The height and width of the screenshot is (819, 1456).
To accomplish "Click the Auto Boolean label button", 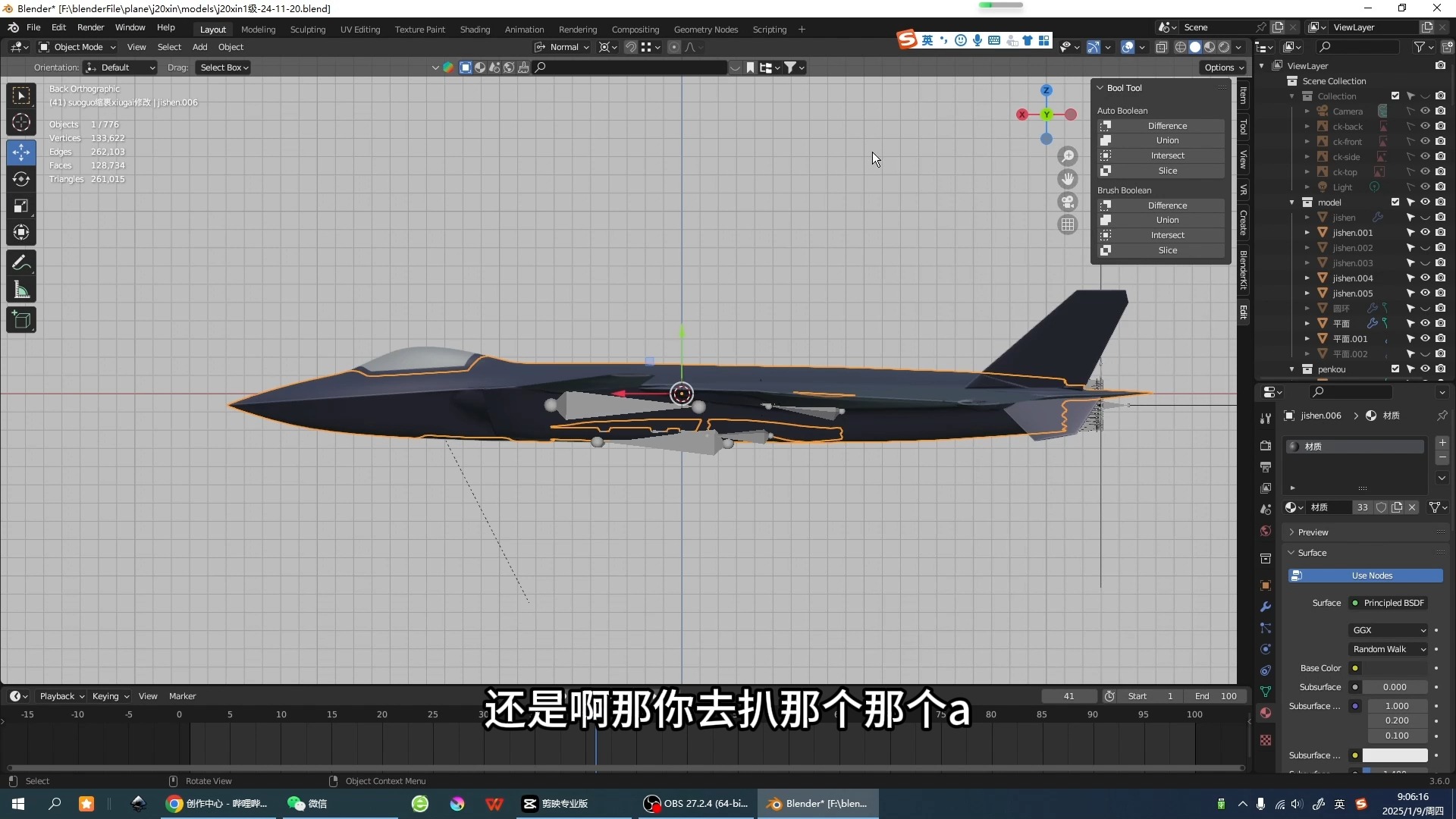I will [1122, 111].
